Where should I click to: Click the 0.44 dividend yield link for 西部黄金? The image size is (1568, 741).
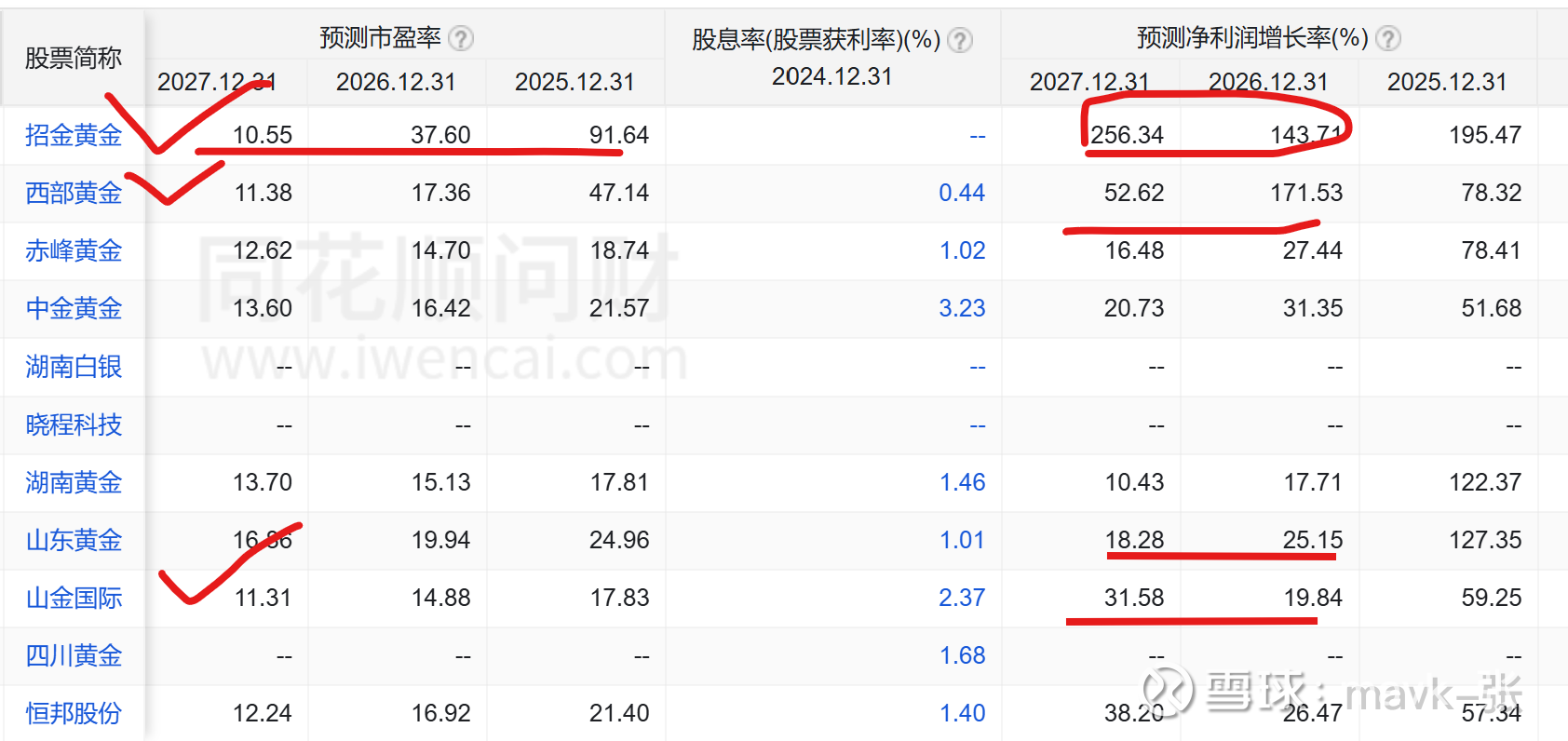(x=962, y=193)
